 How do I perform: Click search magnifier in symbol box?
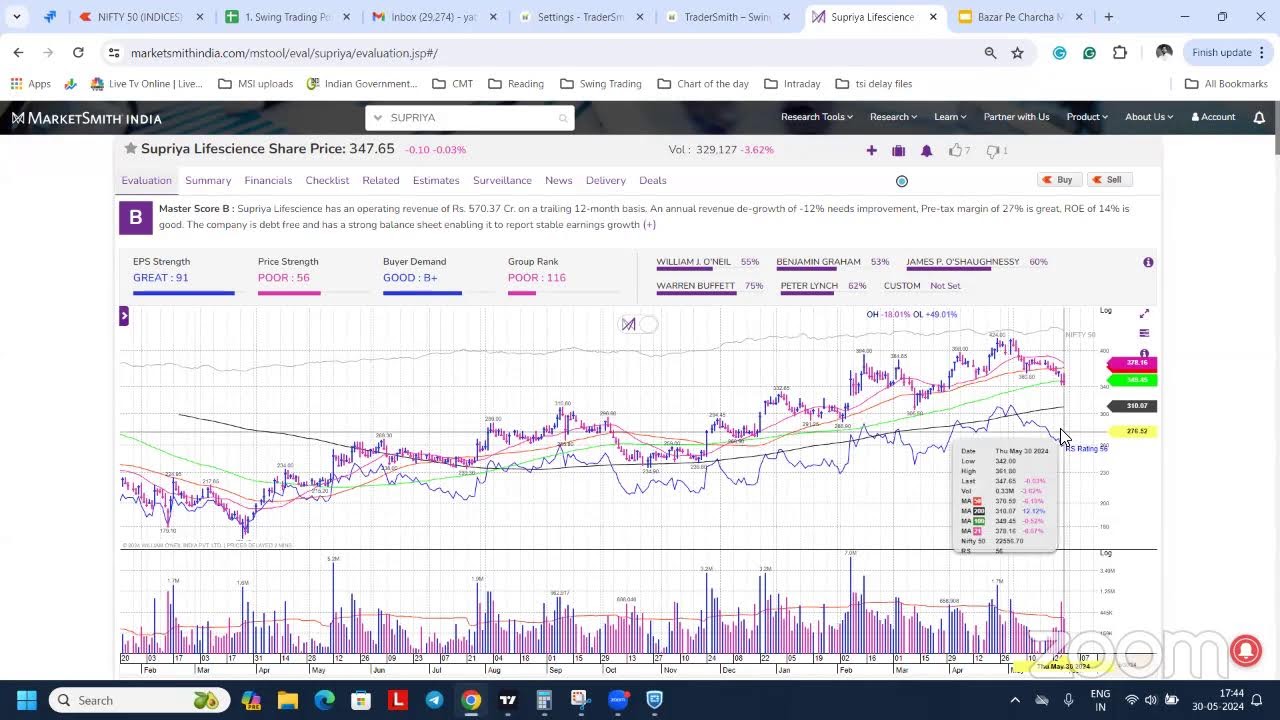[x=563, y=118]
